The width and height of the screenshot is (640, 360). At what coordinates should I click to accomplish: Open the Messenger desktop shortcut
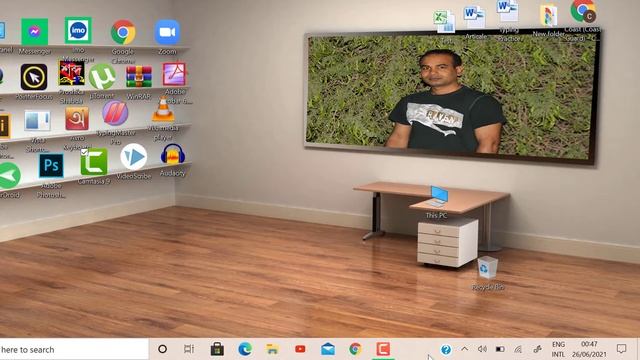click(35, 32)
